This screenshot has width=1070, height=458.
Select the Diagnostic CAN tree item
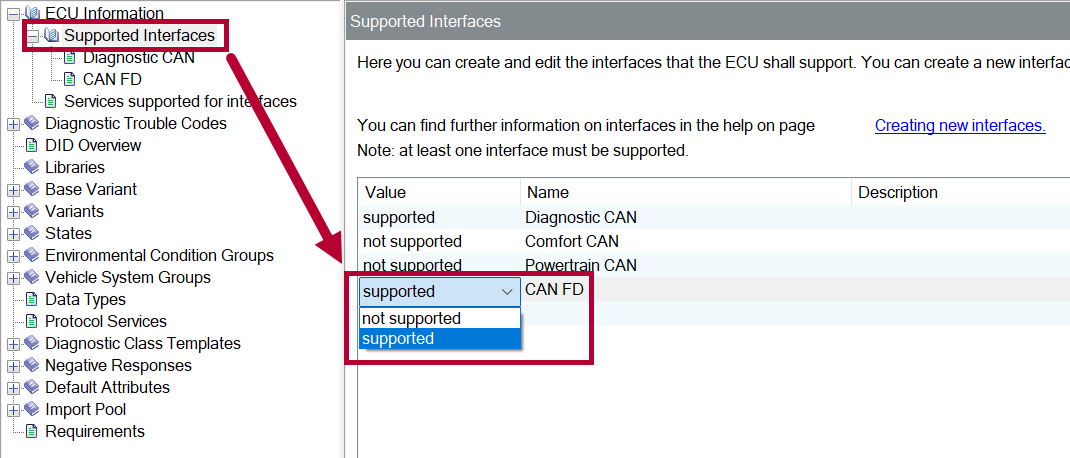click(x=139, y=58)
